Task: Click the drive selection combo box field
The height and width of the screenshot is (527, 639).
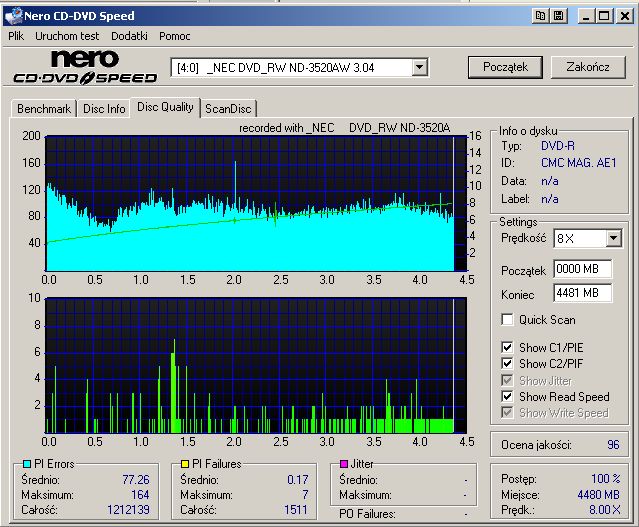Action: point(299,67)
